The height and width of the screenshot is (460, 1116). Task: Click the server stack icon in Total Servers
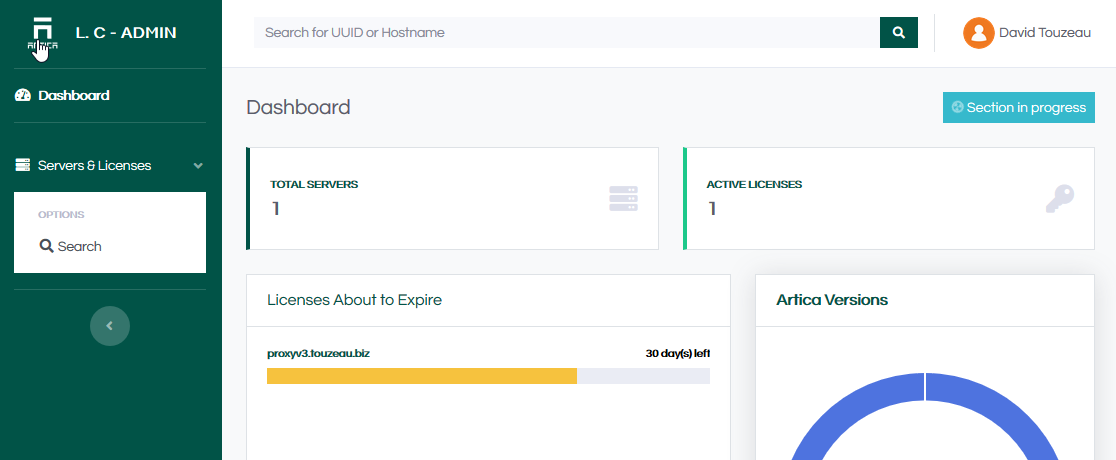pyautogui.click(x=623, y=199)
